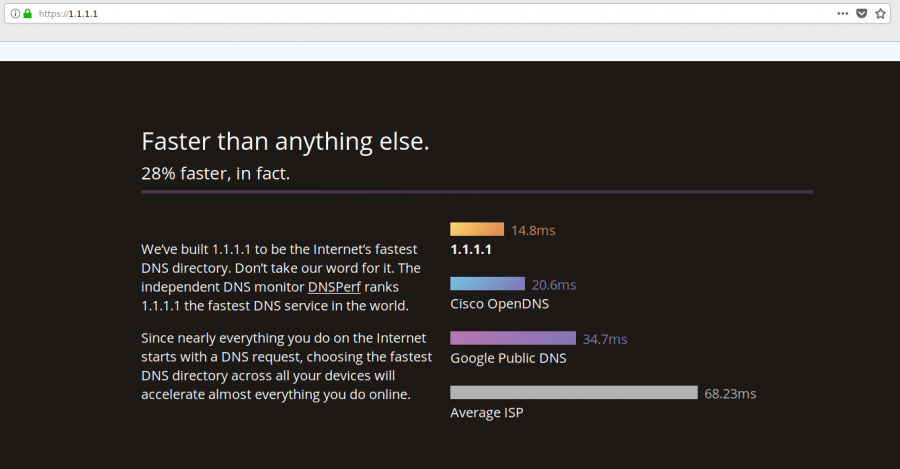The height and width of the screenshot is (469, 900).
Task: Save page to Pocket icon
Action: 862,13
